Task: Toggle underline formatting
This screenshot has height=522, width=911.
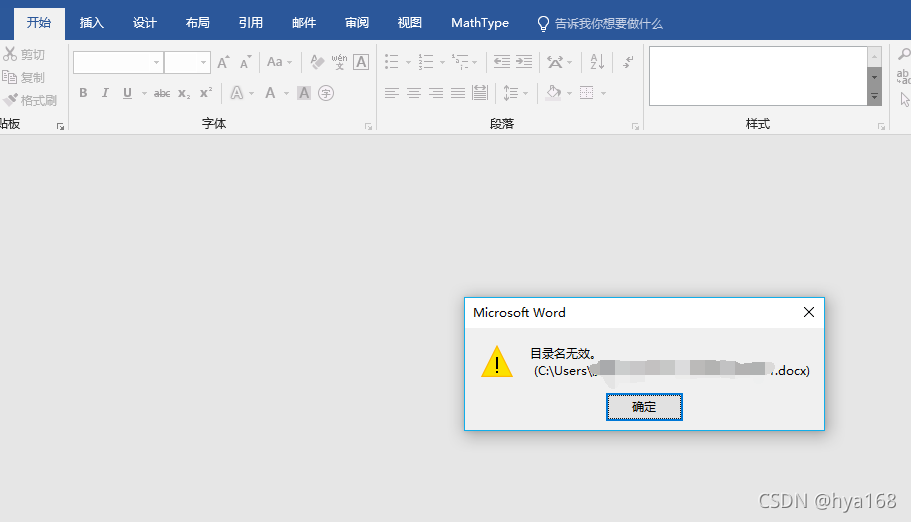Action: tap(127, 93)
